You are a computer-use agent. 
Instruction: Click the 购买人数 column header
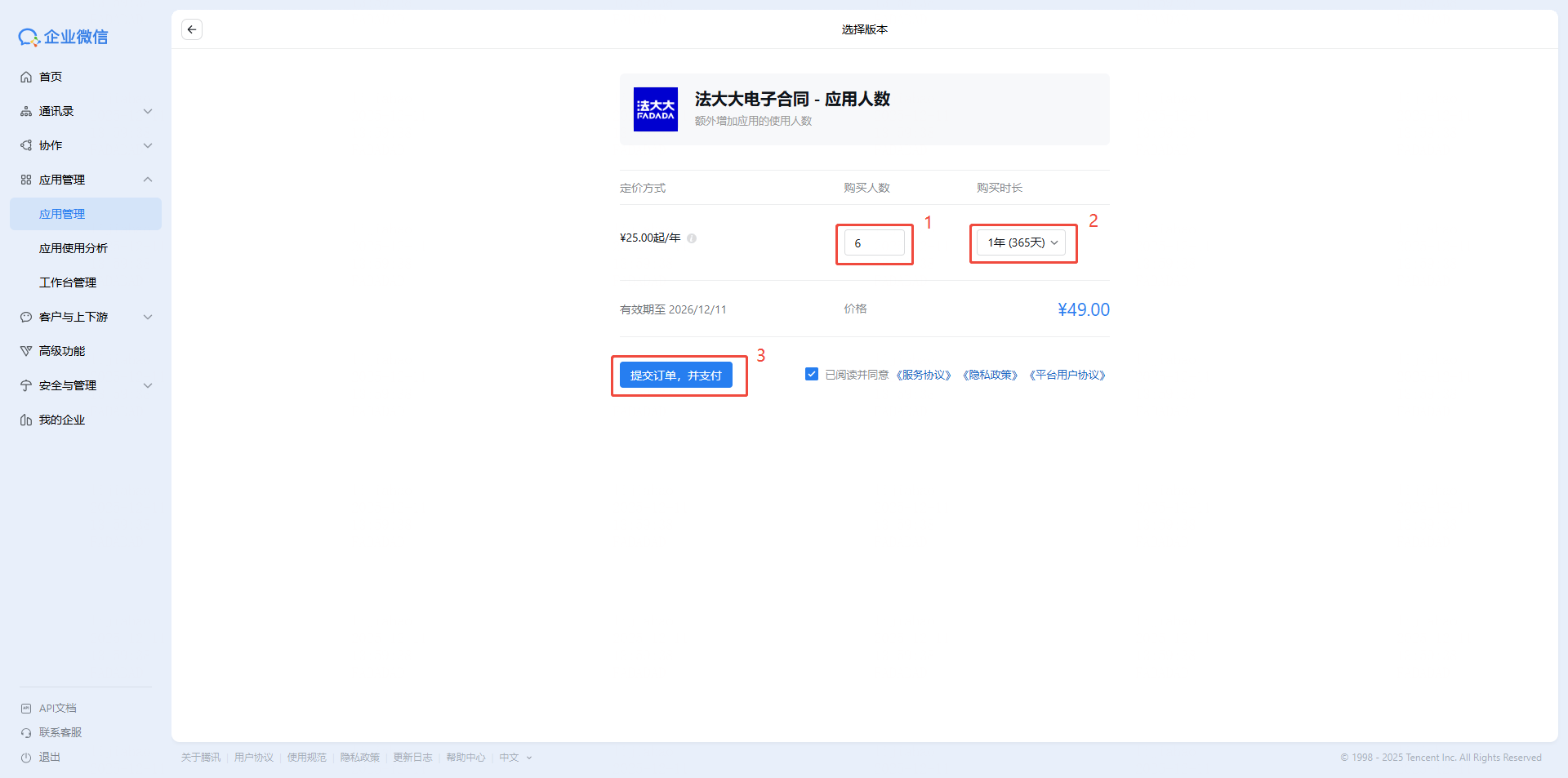tap(866, 188)
